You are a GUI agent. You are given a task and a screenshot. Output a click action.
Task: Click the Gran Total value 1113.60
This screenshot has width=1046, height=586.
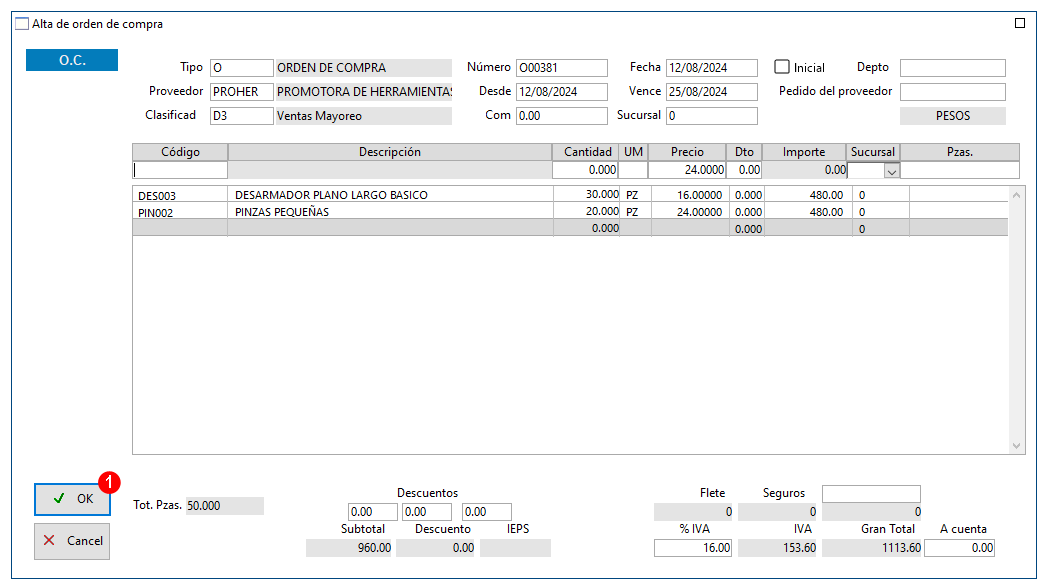point(872,548)
